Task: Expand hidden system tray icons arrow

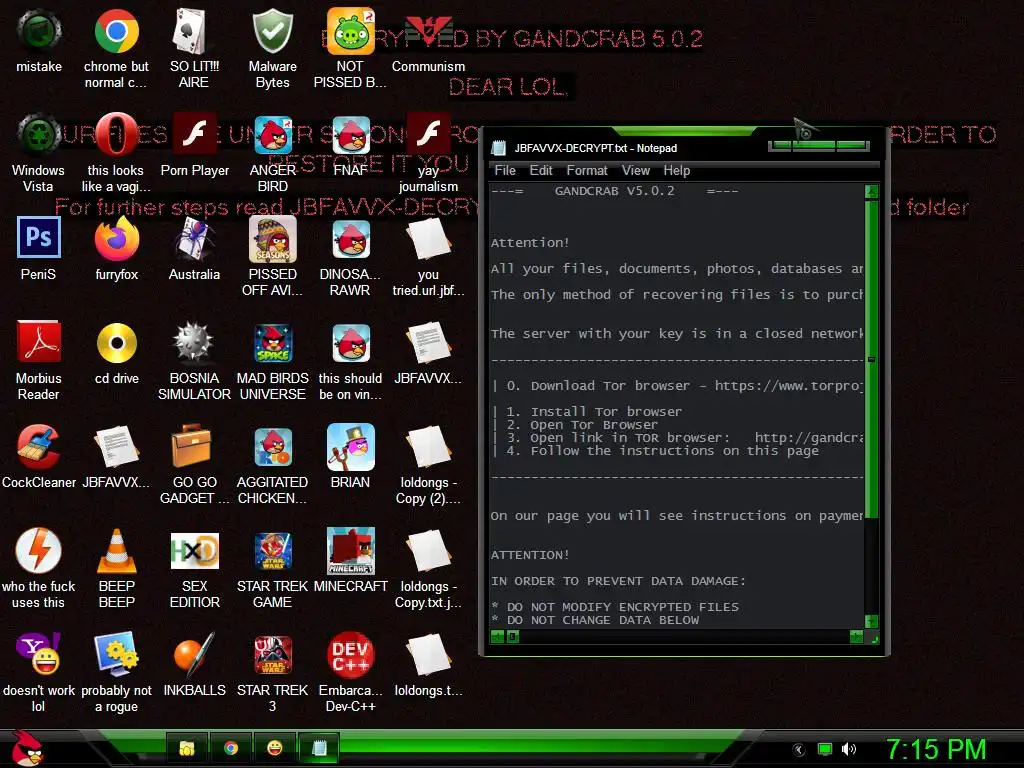Action: point(799,750)
